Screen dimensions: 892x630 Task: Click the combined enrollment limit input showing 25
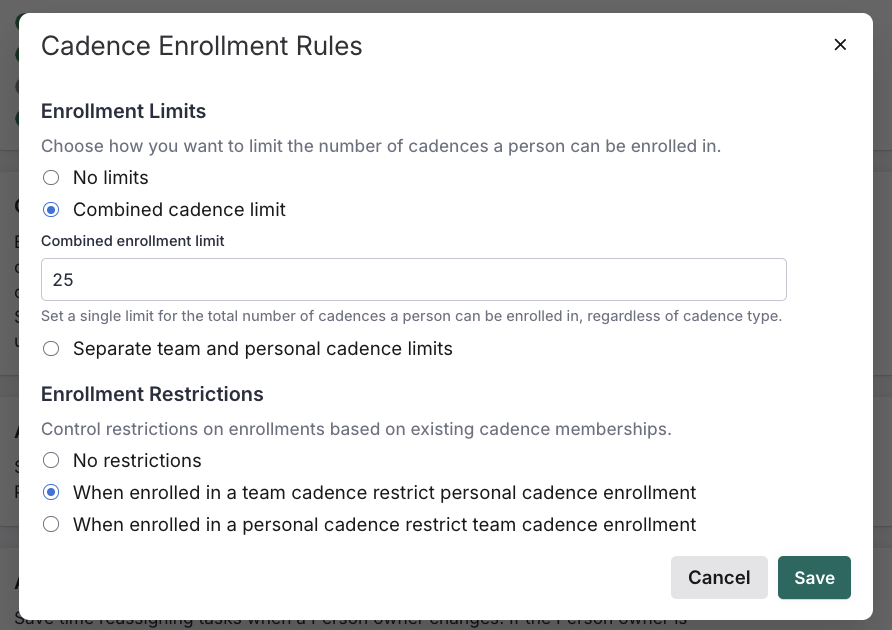[413, 279]
